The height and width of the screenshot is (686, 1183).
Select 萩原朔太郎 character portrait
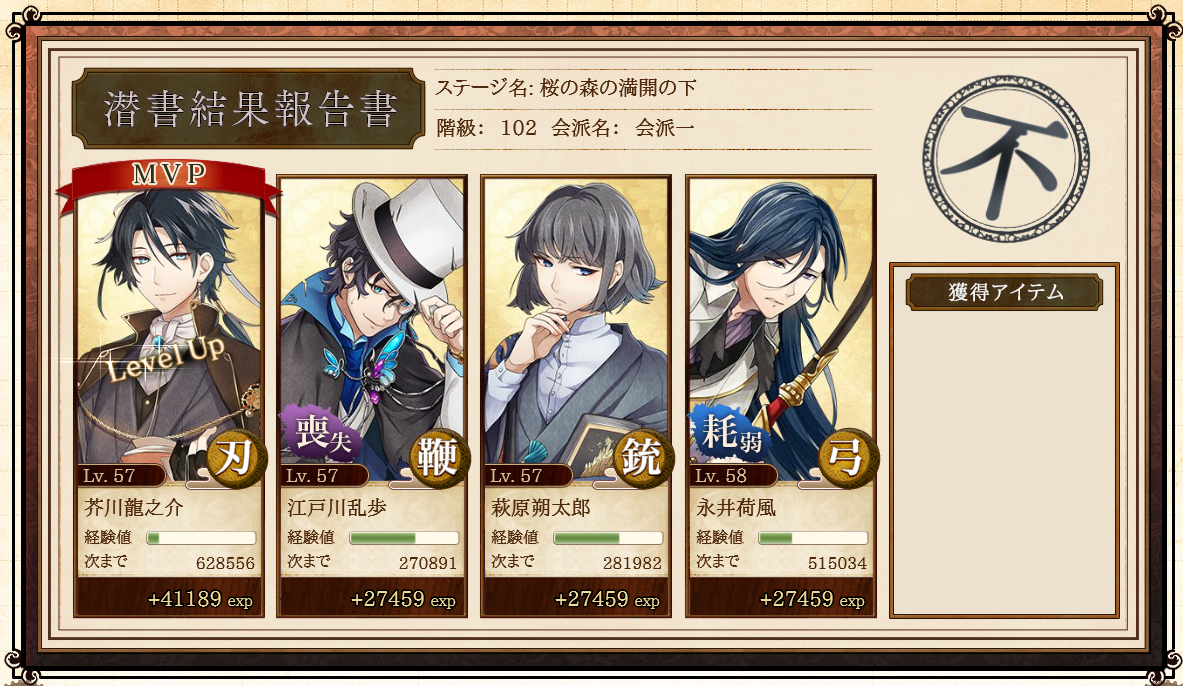coord(576,328)
